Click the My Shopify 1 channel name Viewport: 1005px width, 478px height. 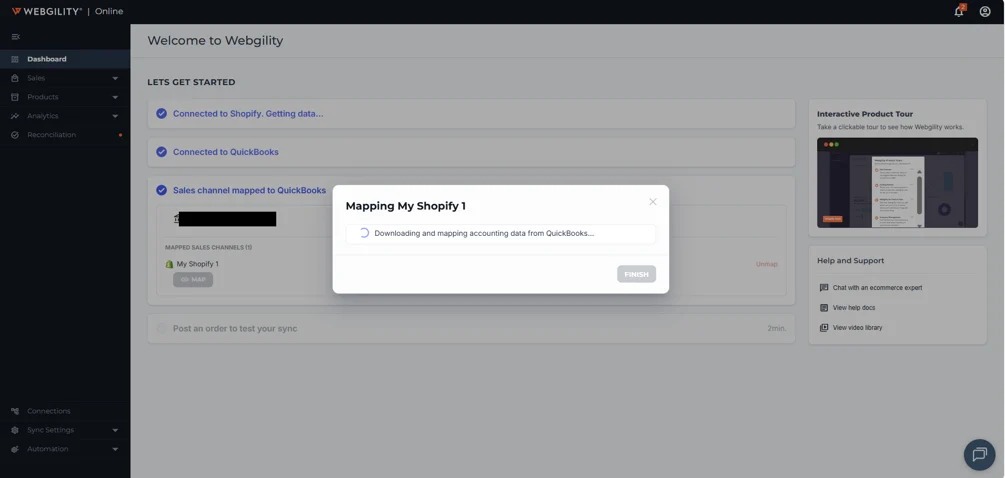click(197, 264)
